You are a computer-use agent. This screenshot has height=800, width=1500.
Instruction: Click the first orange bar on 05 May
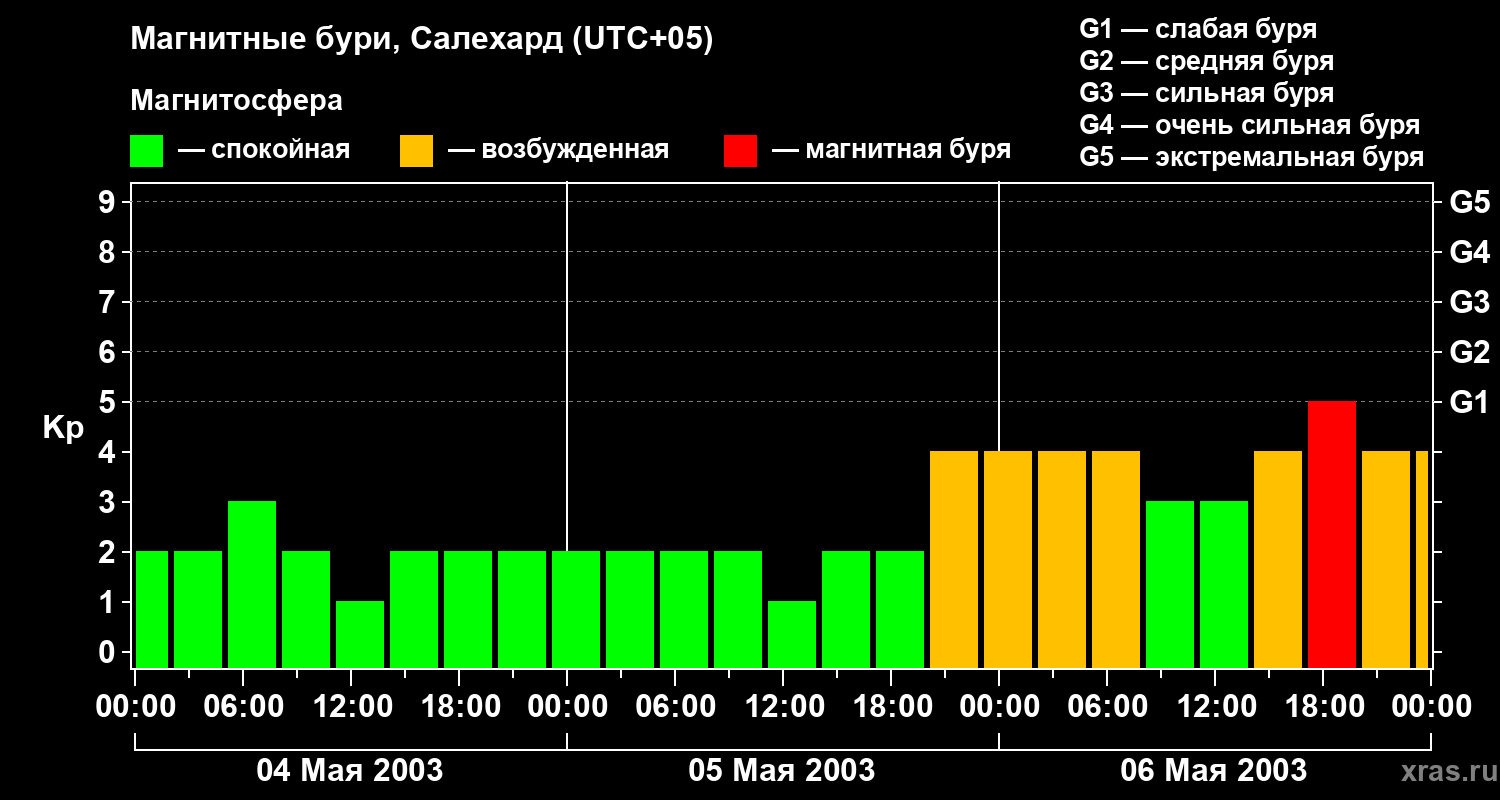954,559
